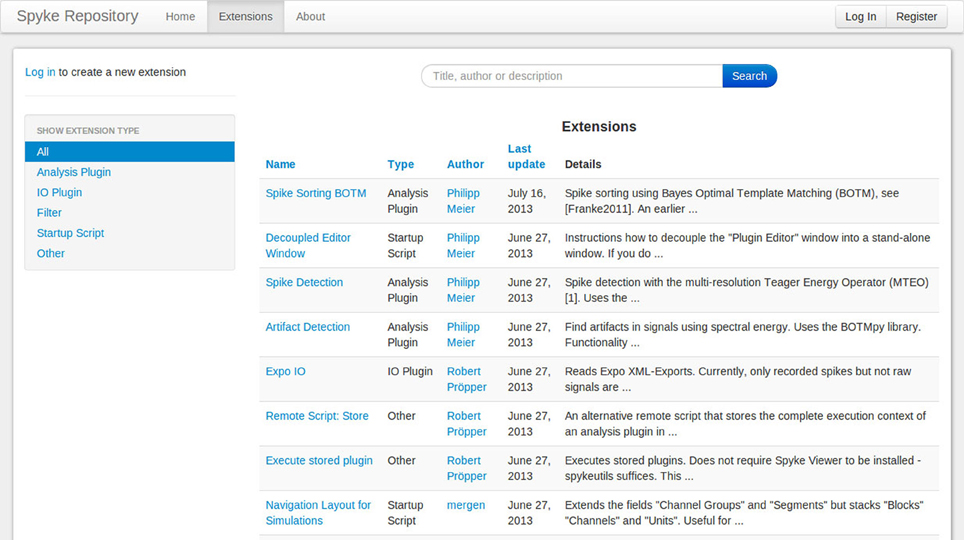Screen dimensions: 964x540
Task: Sort table by Last update column
Action: pos(526,156)
